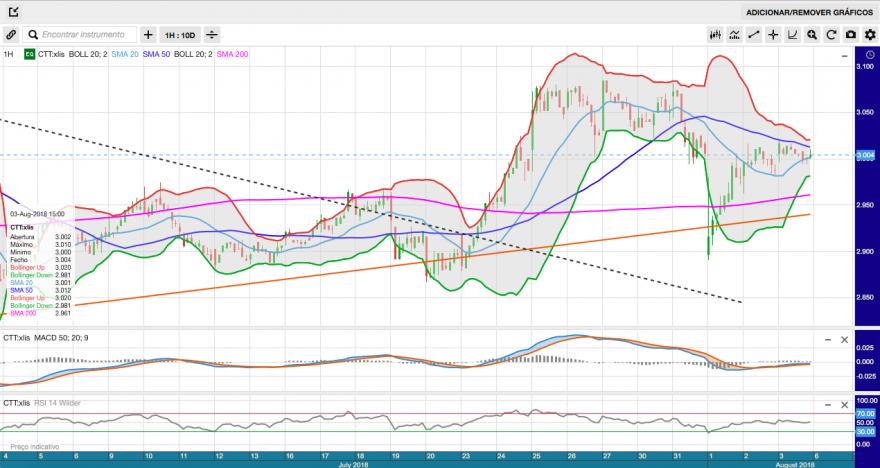The width and height of the screenshot is (880, 468).
Task: Select the zoom magnifier tool
Action: [812, 35]
